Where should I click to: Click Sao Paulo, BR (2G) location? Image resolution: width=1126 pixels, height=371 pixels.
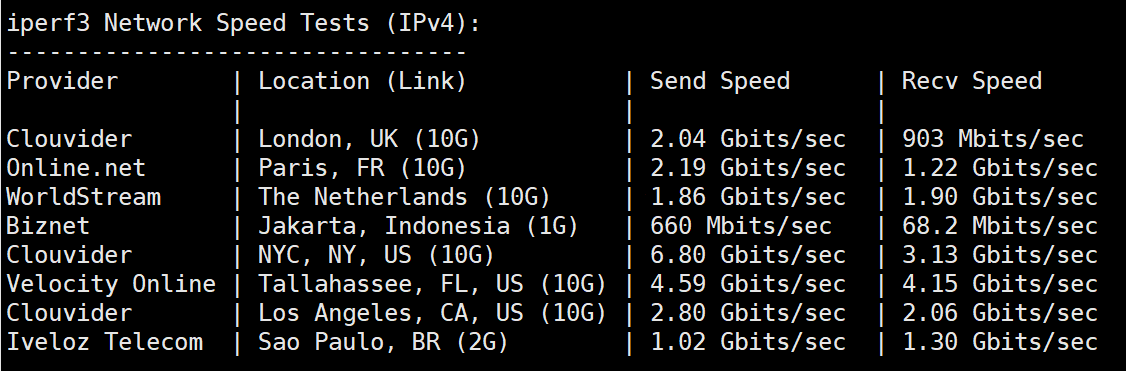pyautogui.click(x=383, y=342)
